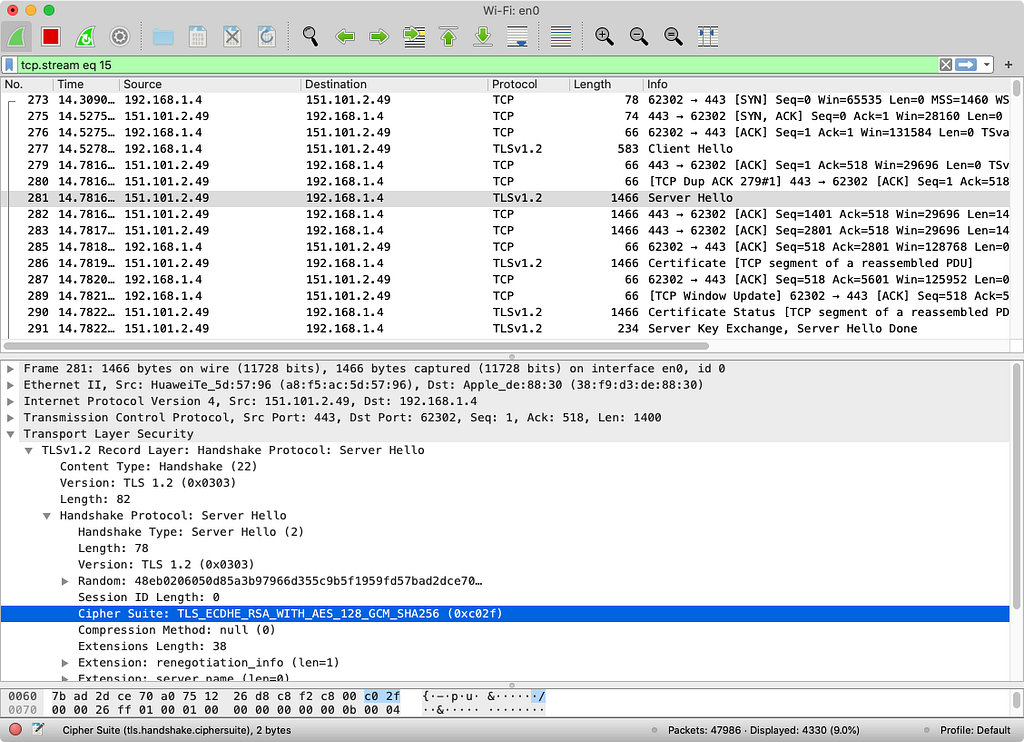Image resolution: width=1024 pixels, height=742 pixels.
Task: Click highlighted c0 2f hex bytes
Action: click(382, 696)
